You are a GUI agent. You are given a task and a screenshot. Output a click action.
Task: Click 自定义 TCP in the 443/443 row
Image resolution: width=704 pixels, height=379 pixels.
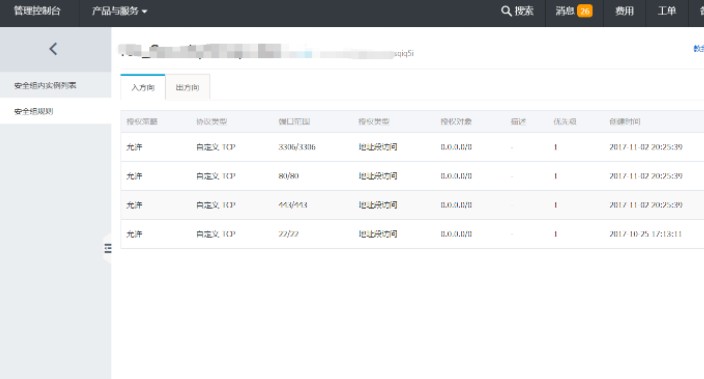tap(216, 205)
